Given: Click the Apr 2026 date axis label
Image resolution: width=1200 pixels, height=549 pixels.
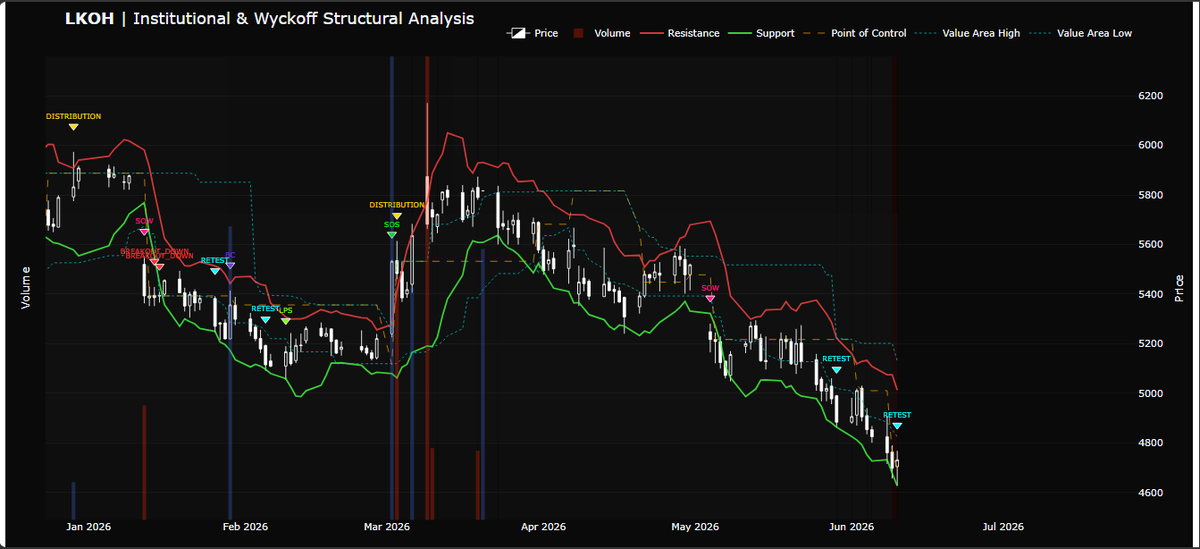Looking at the screenshot, I should (x=544, y=527).
